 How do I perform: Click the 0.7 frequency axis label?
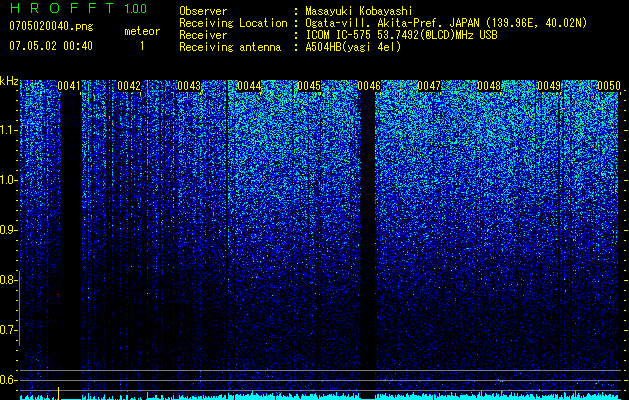[8, 330]
